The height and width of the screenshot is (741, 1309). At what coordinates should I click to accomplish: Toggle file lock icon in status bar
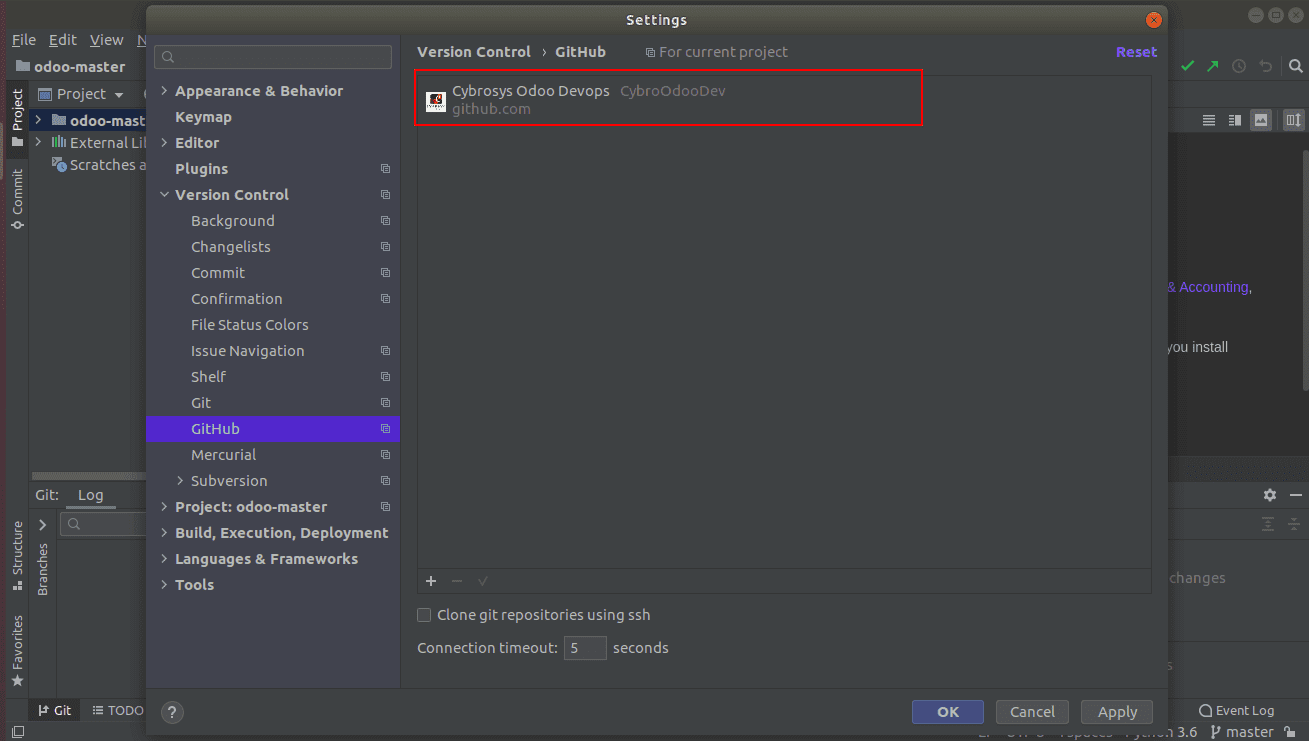click(1290, 732)
